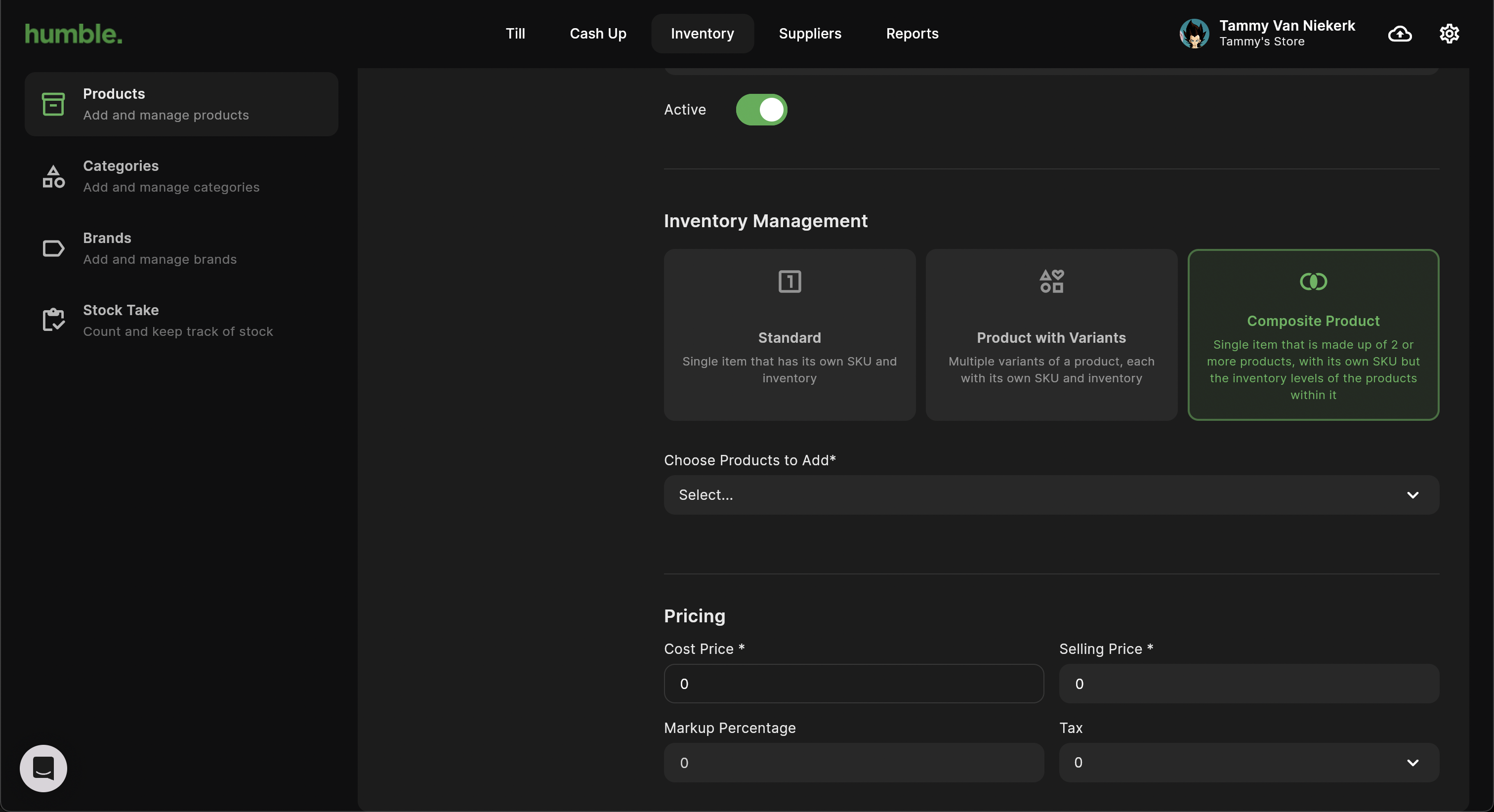Click the Stock Take clipboard icon
Viewport: 1494px width, 812px height.
point(53,320)
